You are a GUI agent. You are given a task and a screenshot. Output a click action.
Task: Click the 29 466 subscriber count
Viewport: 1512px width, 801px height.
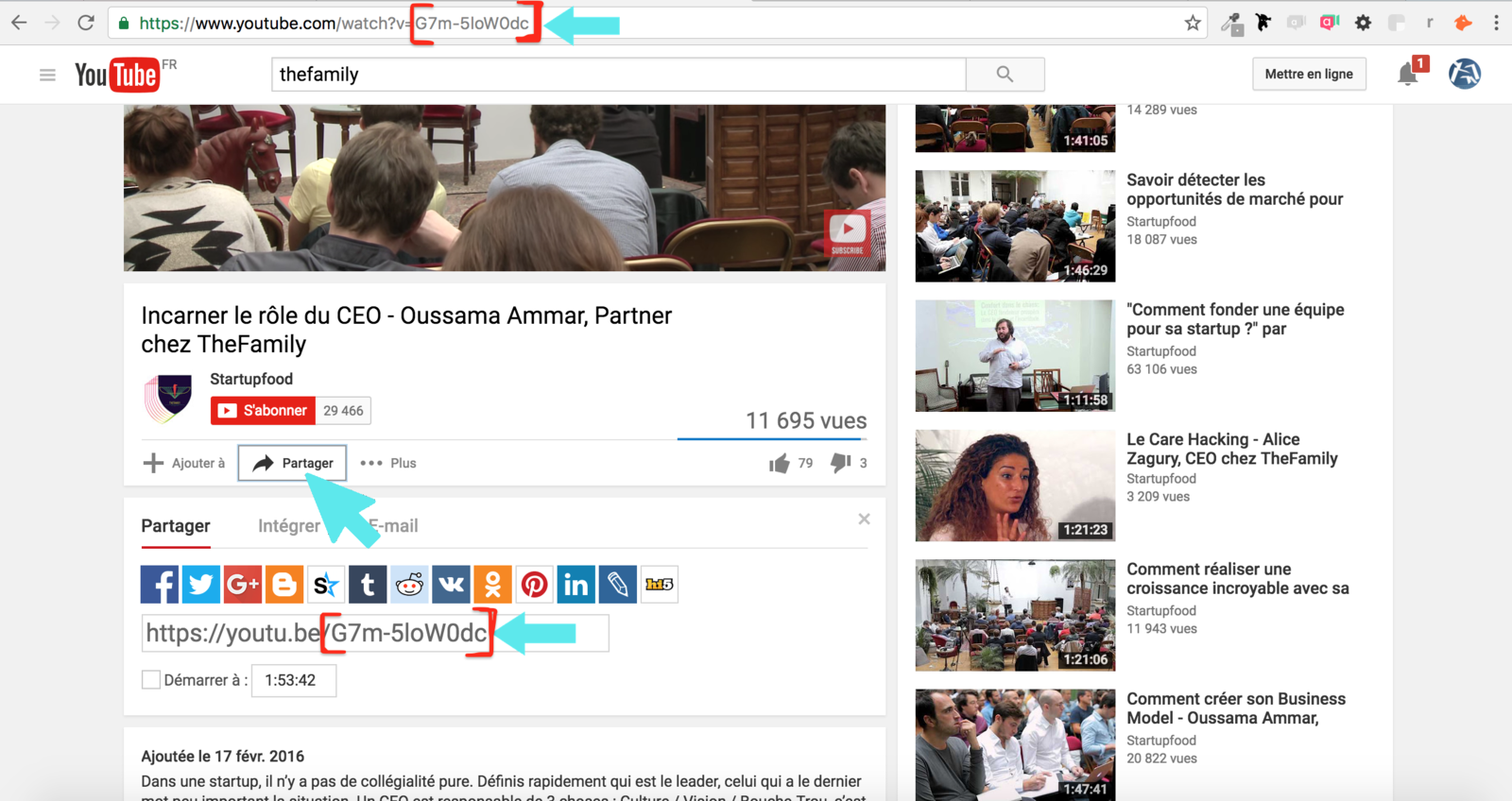(343, 410)
